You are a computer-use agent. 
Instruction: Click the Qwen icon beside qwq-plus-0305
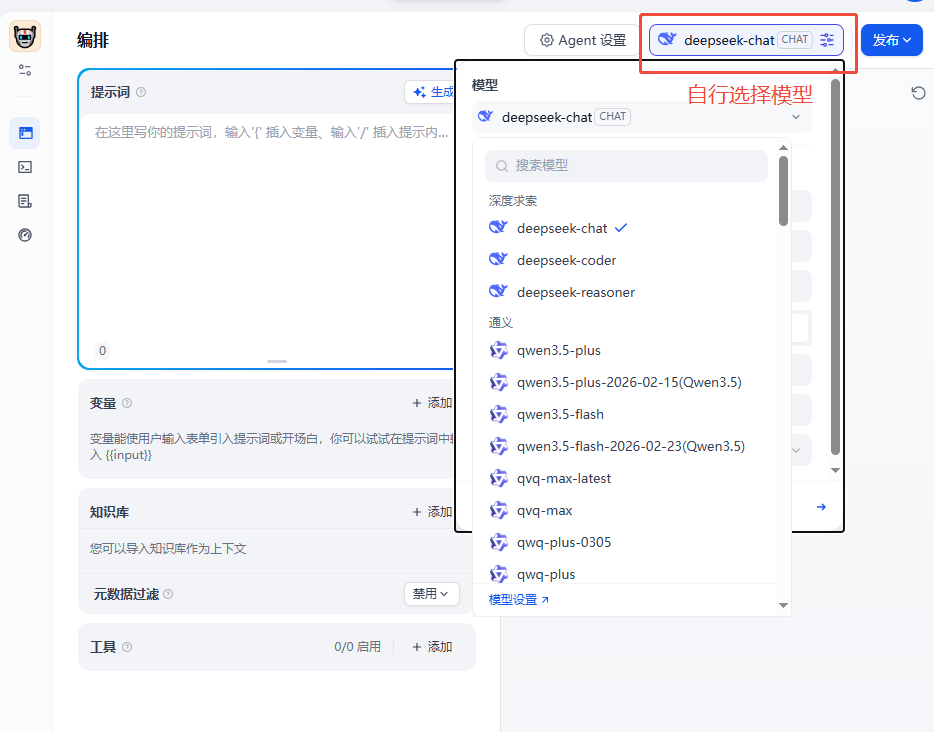[x=499, y=543]
